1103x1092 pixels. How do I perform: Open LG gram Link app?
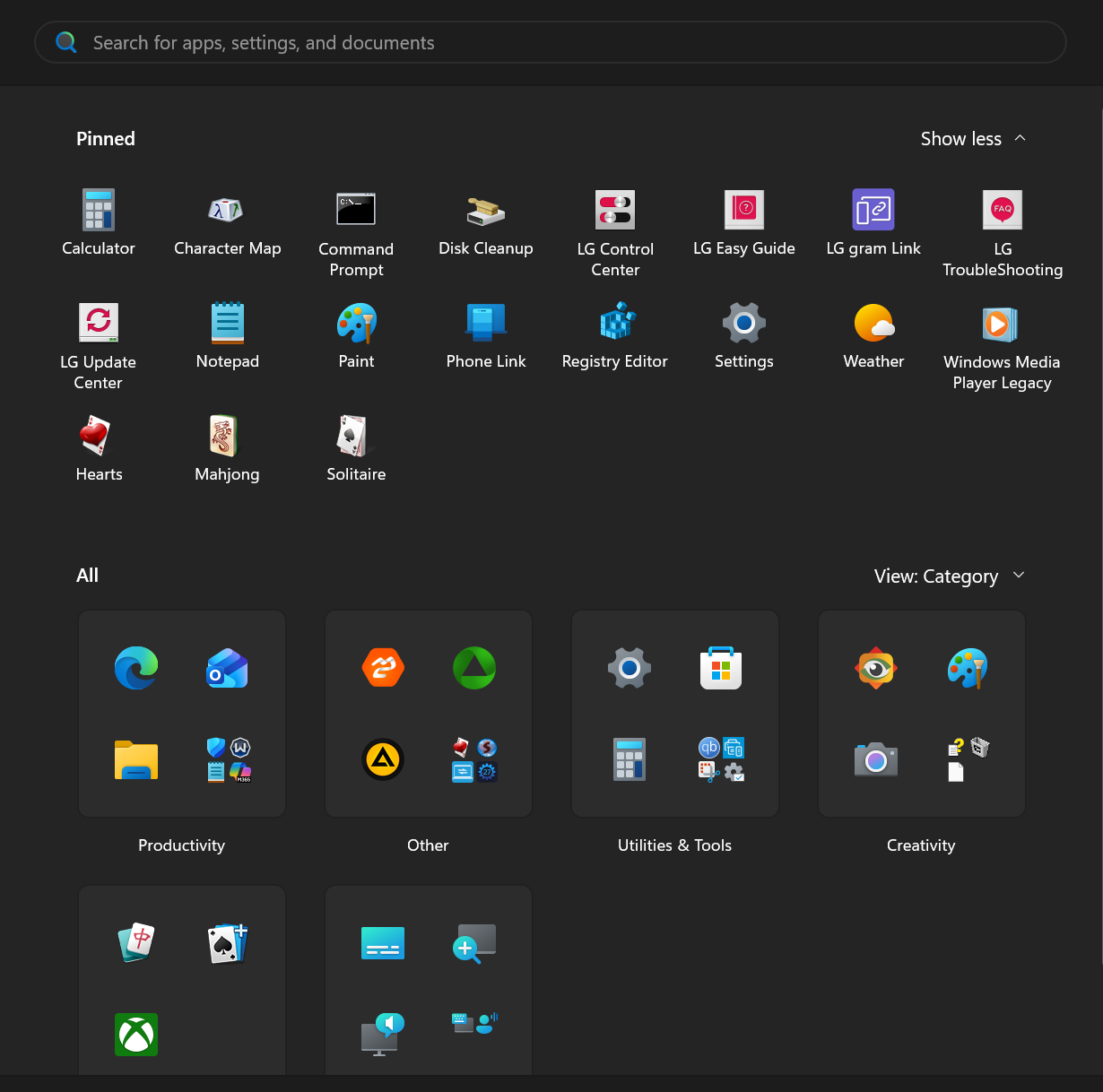click(873, 222)
